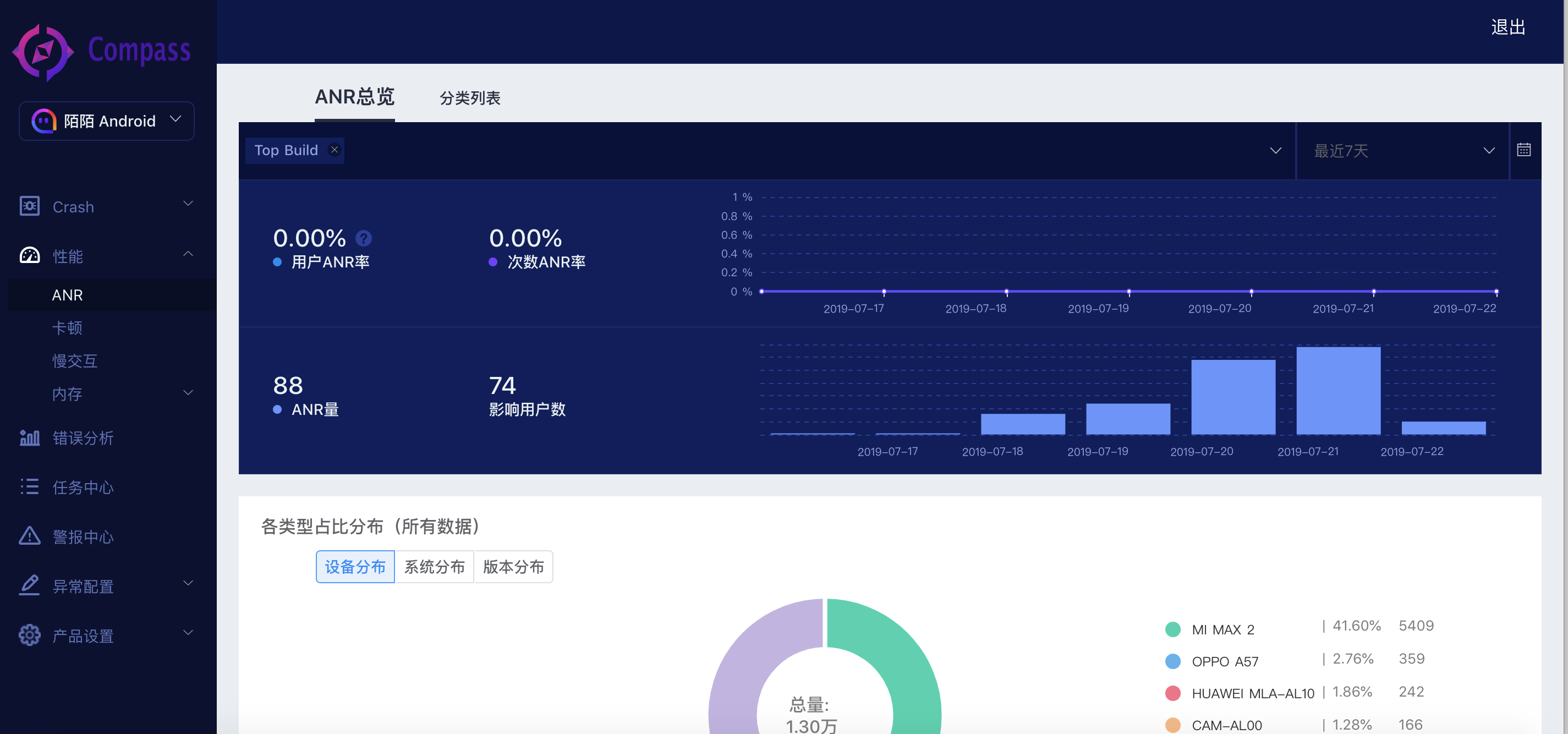
Task: Click 退出 to log out
Action: pos(1507,28)
